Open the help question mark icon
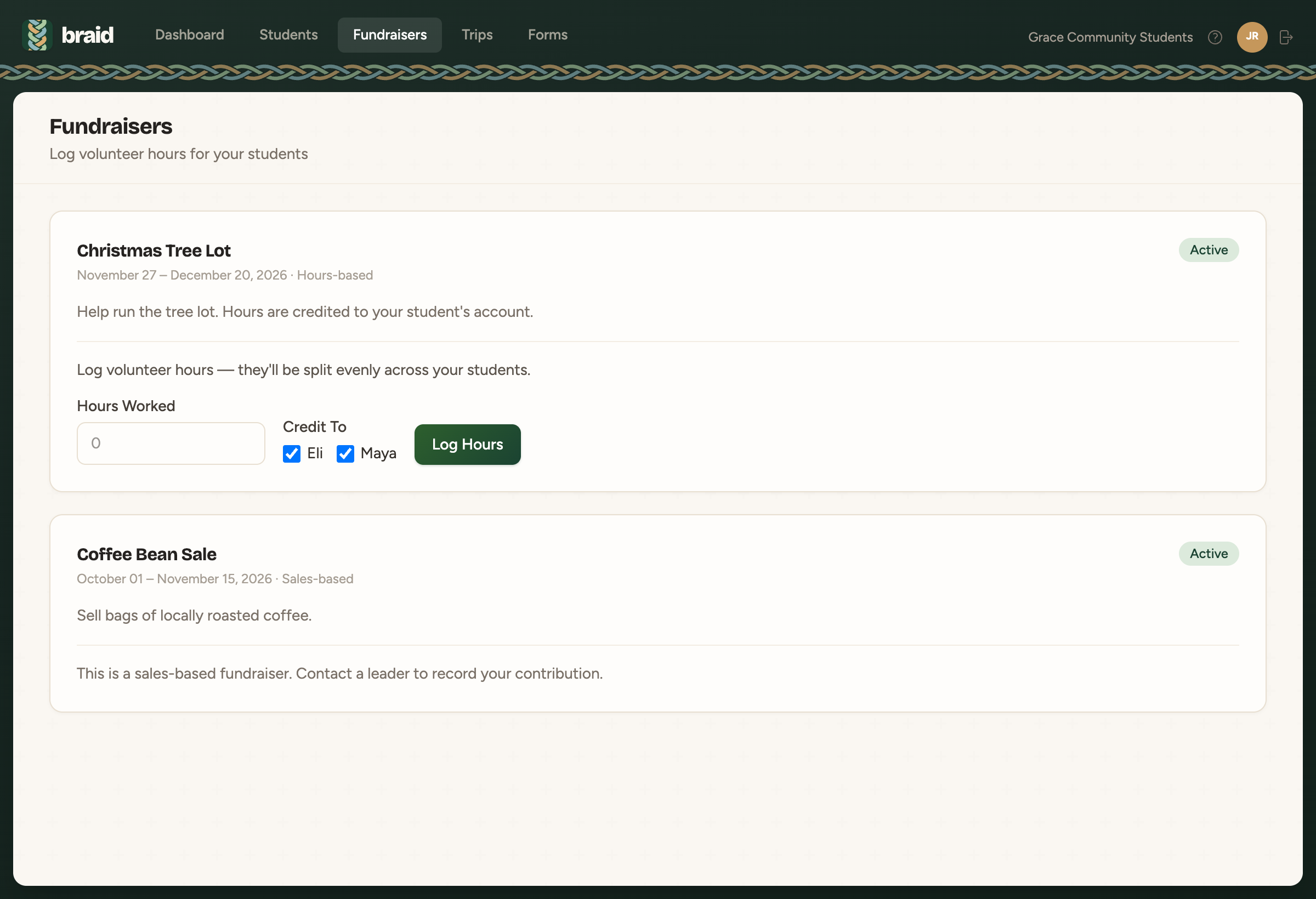Image resolution: width=1316 pixels, height=899 pixels. click(1215, 37)
